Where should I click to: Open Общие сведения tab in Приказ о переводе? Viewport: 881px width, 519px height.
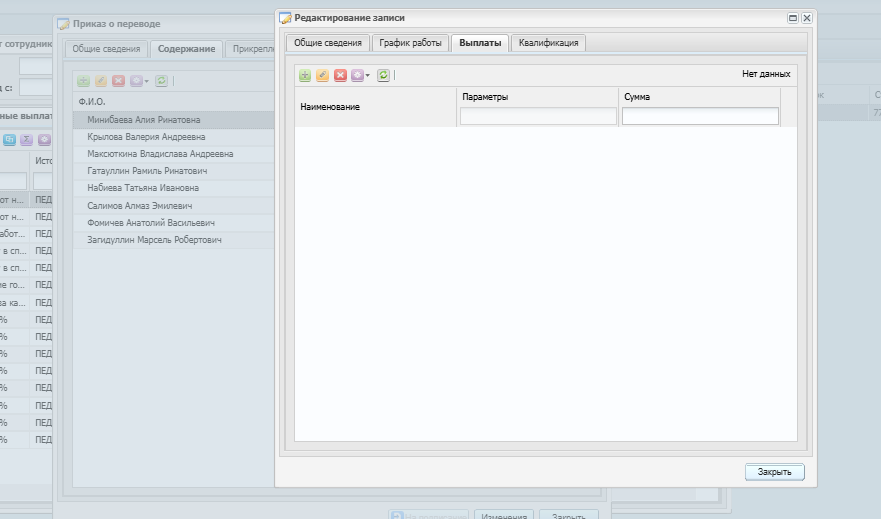tap(106, 49)
